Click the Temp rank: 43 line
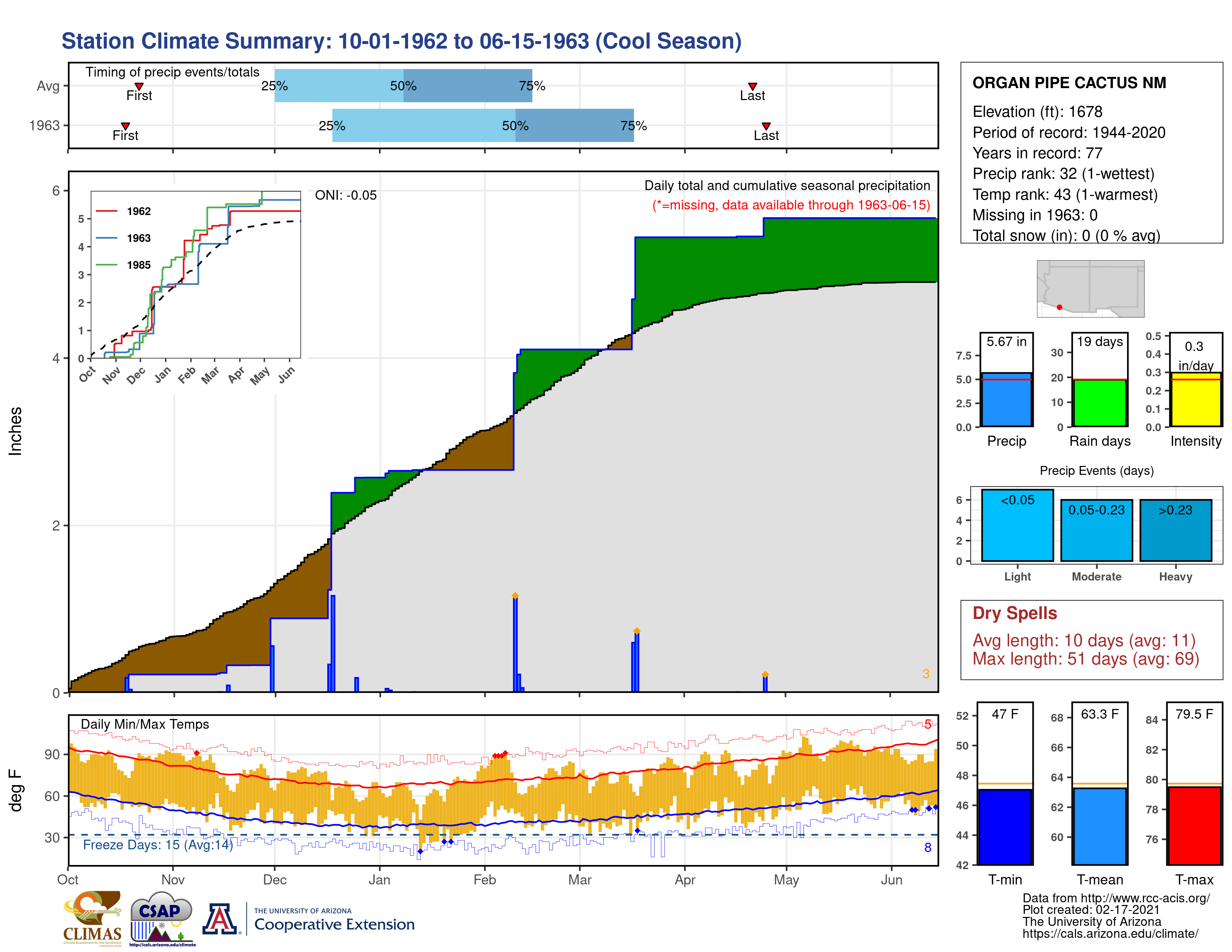This screenshot has width=1232, height=952. point(1064,195)
